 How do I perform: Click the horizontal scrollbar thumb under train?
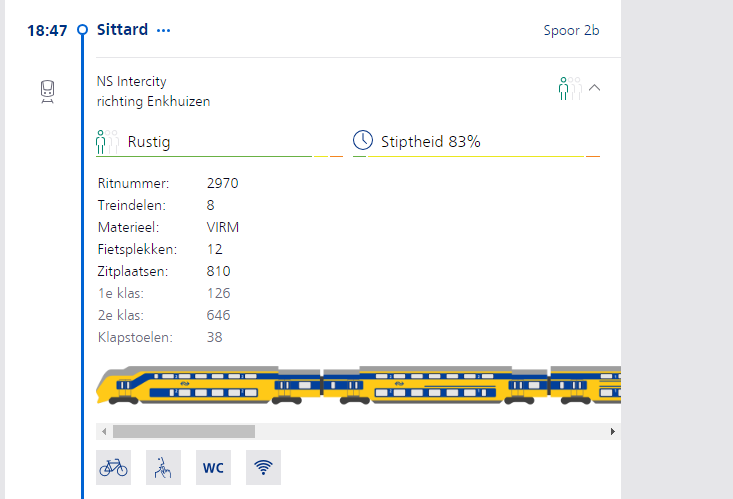coord(184,431)
